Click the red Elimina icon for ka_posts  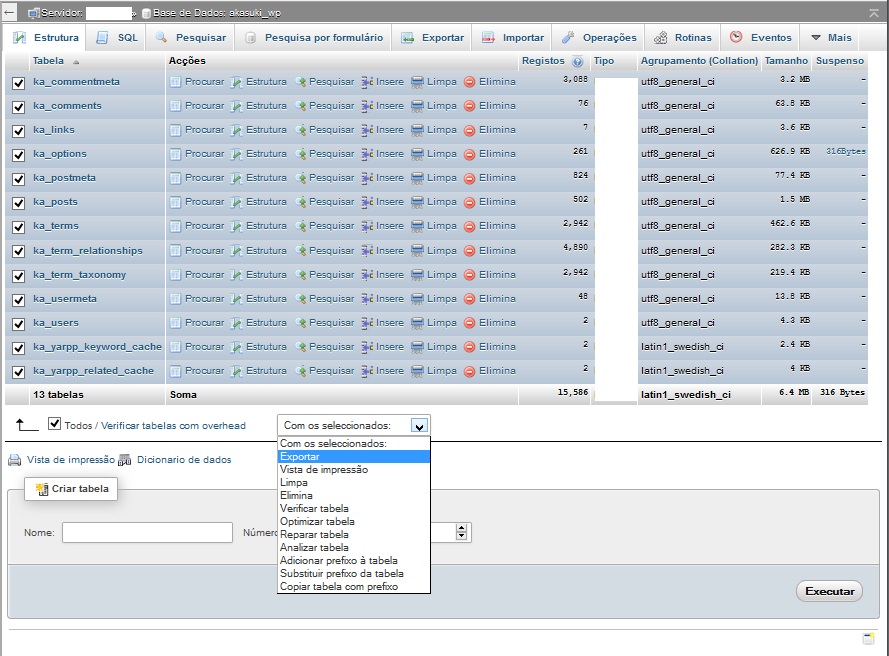click(469, 202)
